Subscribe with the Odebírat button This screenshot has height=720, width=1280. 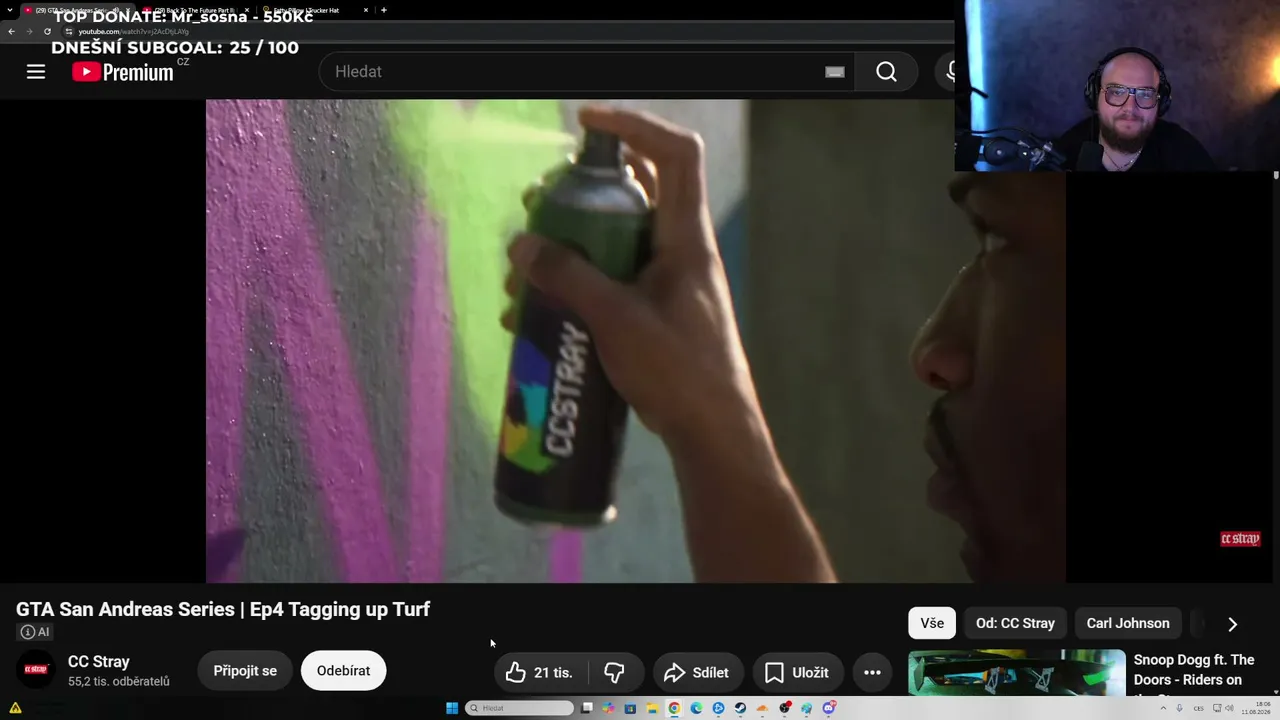[343, 671]
